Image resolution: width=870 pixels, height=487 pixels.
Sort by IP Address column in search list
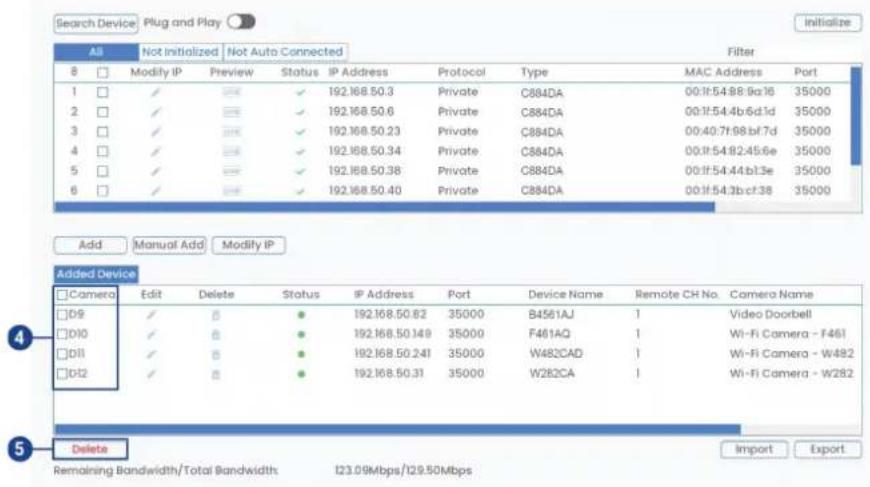pos(358,72)
